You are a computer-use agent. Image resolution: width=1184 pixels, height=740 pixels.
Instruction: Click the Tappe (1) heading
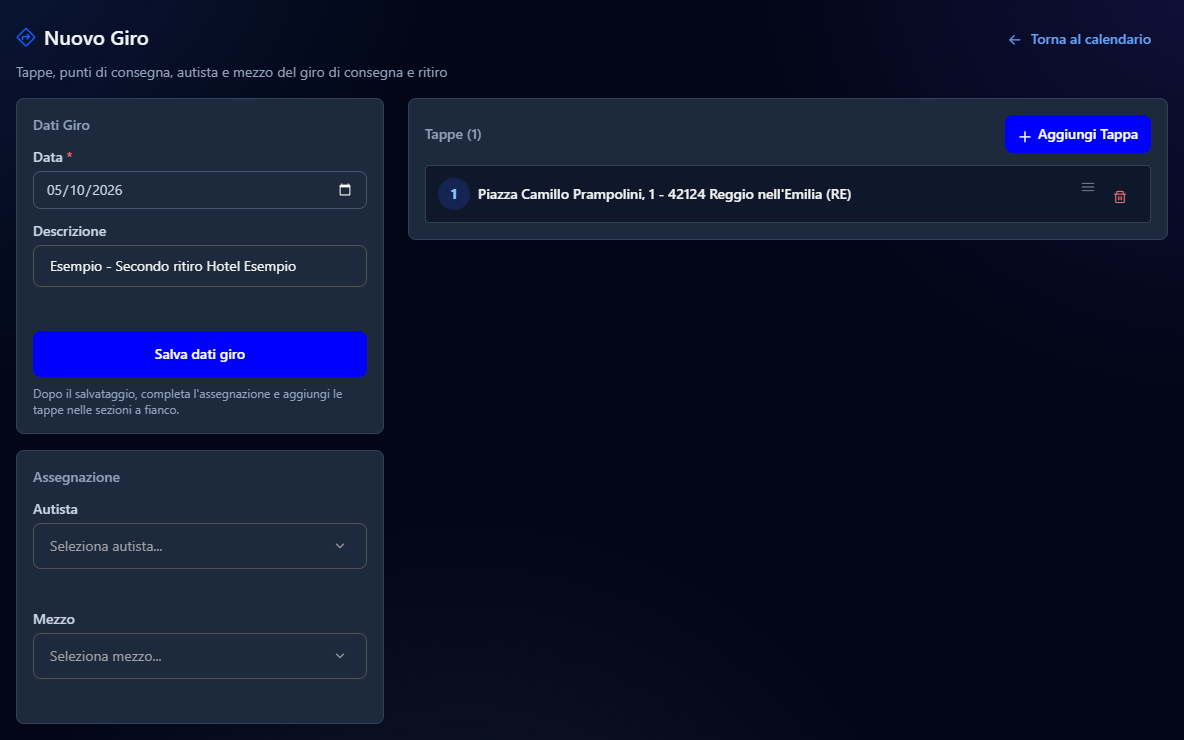(x=453, y=134)
